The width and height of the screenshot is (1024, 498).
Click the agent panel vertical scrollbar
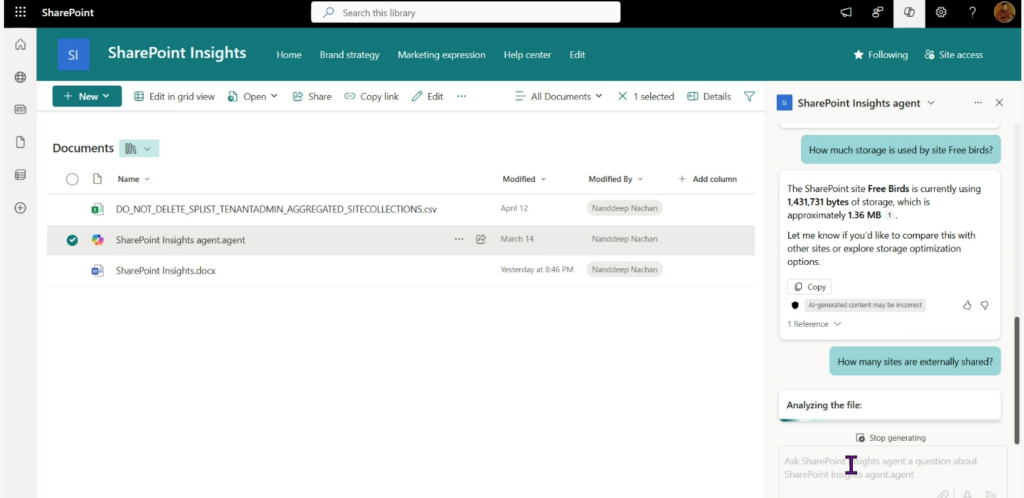point(1016,381)
